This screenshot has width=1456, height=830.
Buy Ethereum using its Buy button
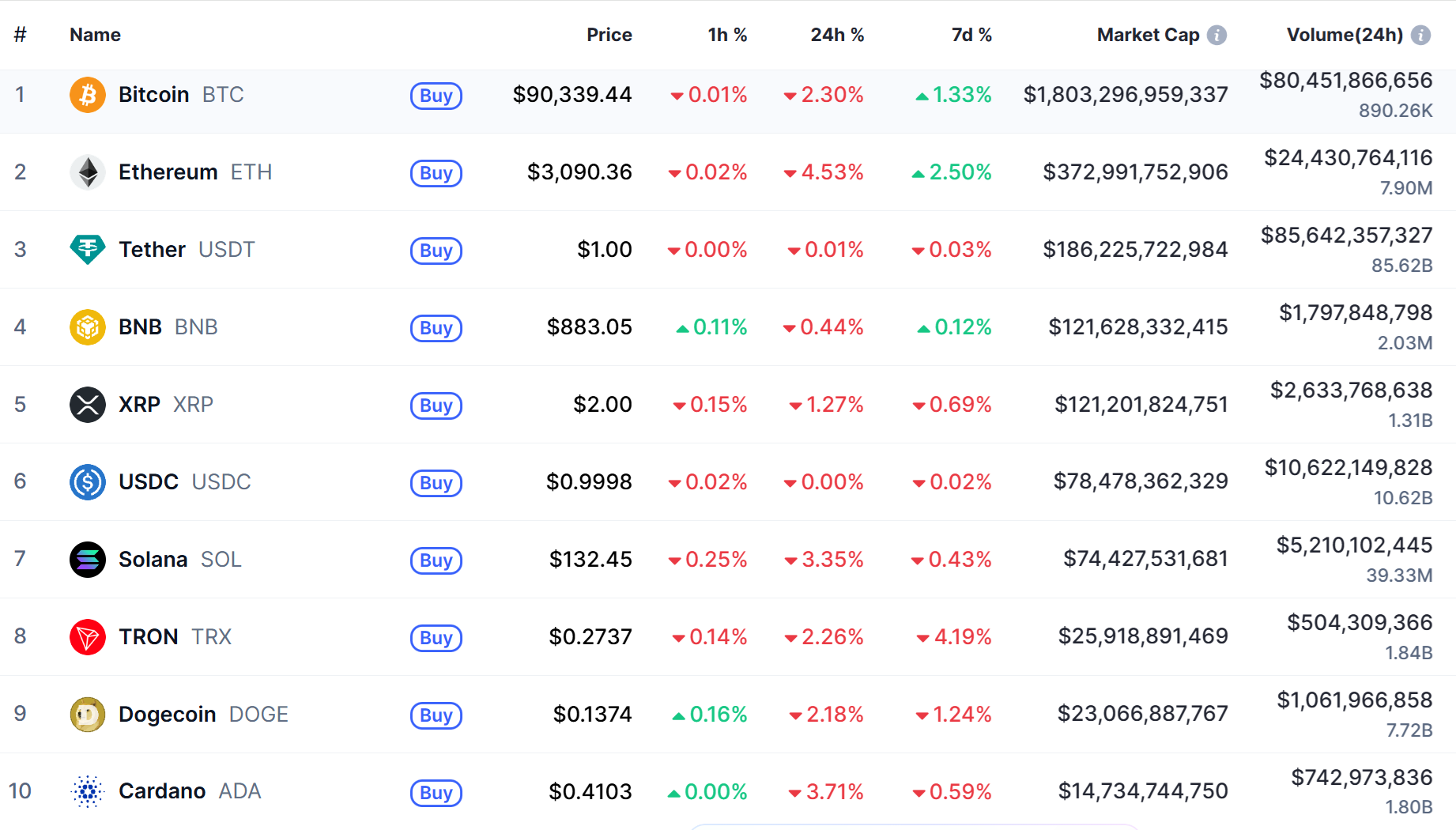point(436,173)
